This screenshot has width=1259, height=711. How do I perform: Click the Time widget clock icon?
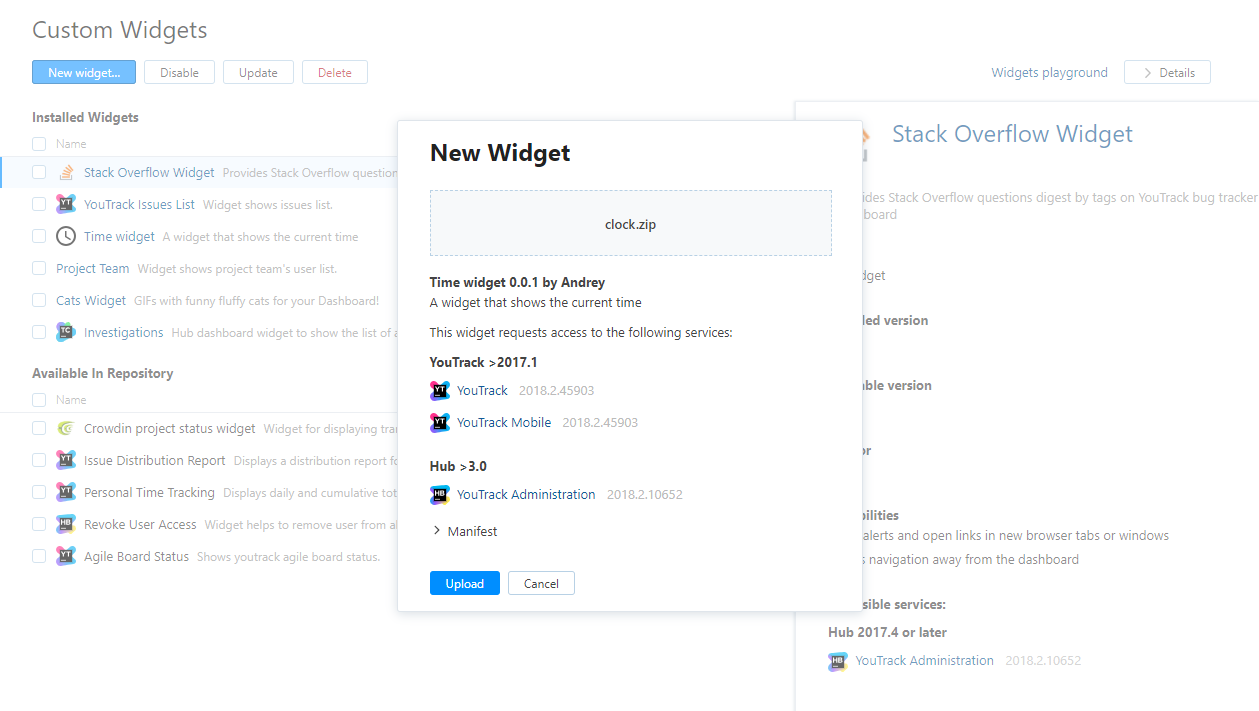[x=66, y=237]
